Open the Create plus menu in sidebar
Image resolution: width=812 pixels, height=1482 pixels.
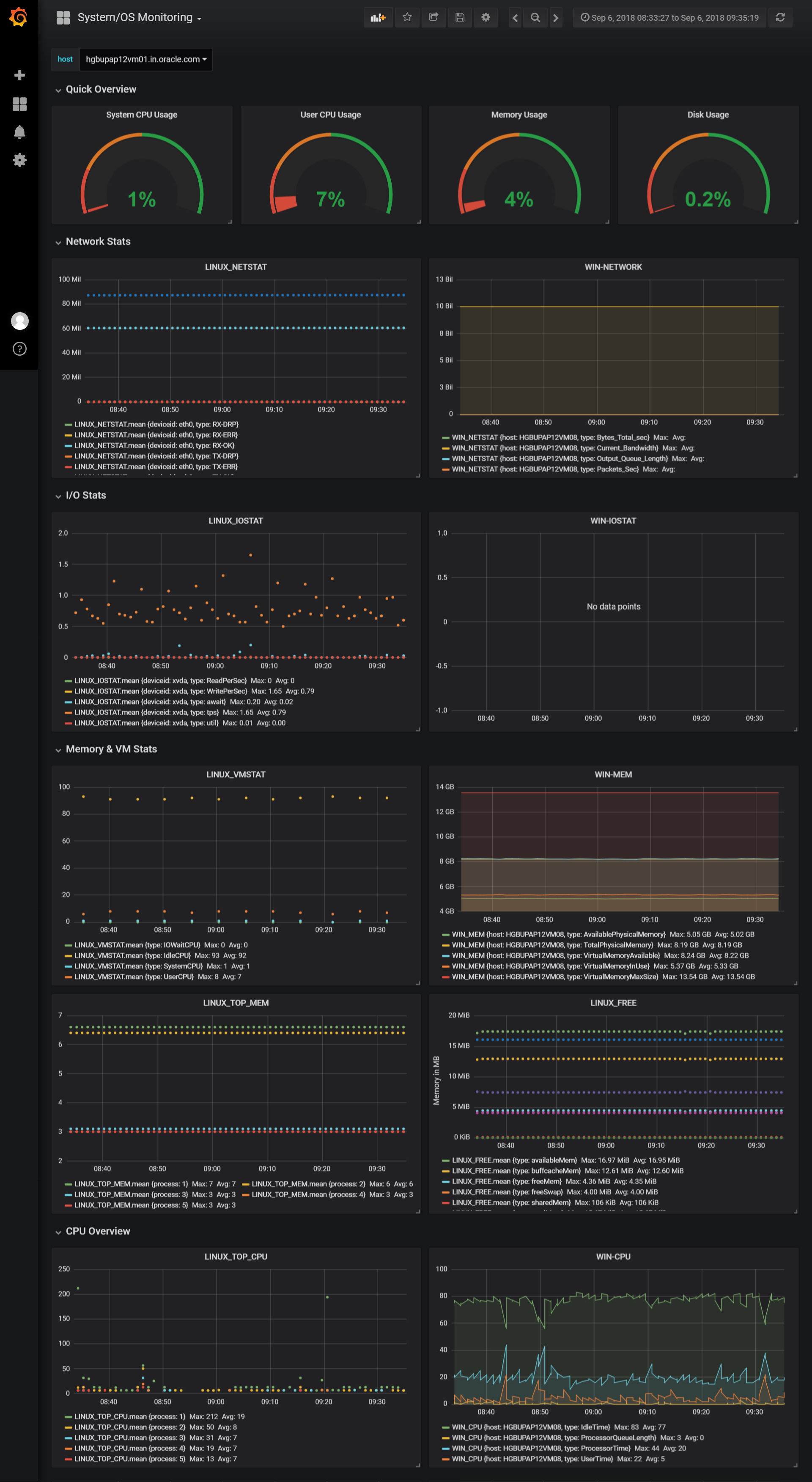(19, 75)
